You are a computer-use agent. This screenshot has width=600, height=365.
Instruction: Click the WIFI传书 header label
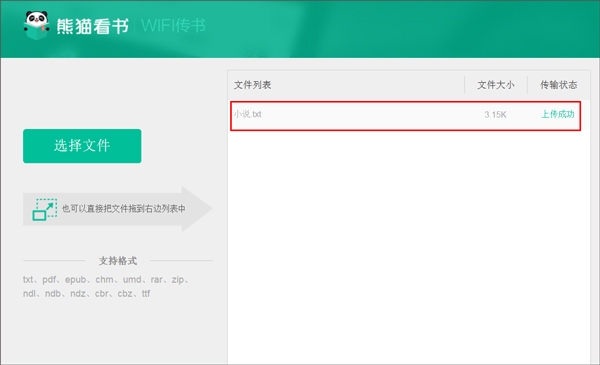coord(173,26)
